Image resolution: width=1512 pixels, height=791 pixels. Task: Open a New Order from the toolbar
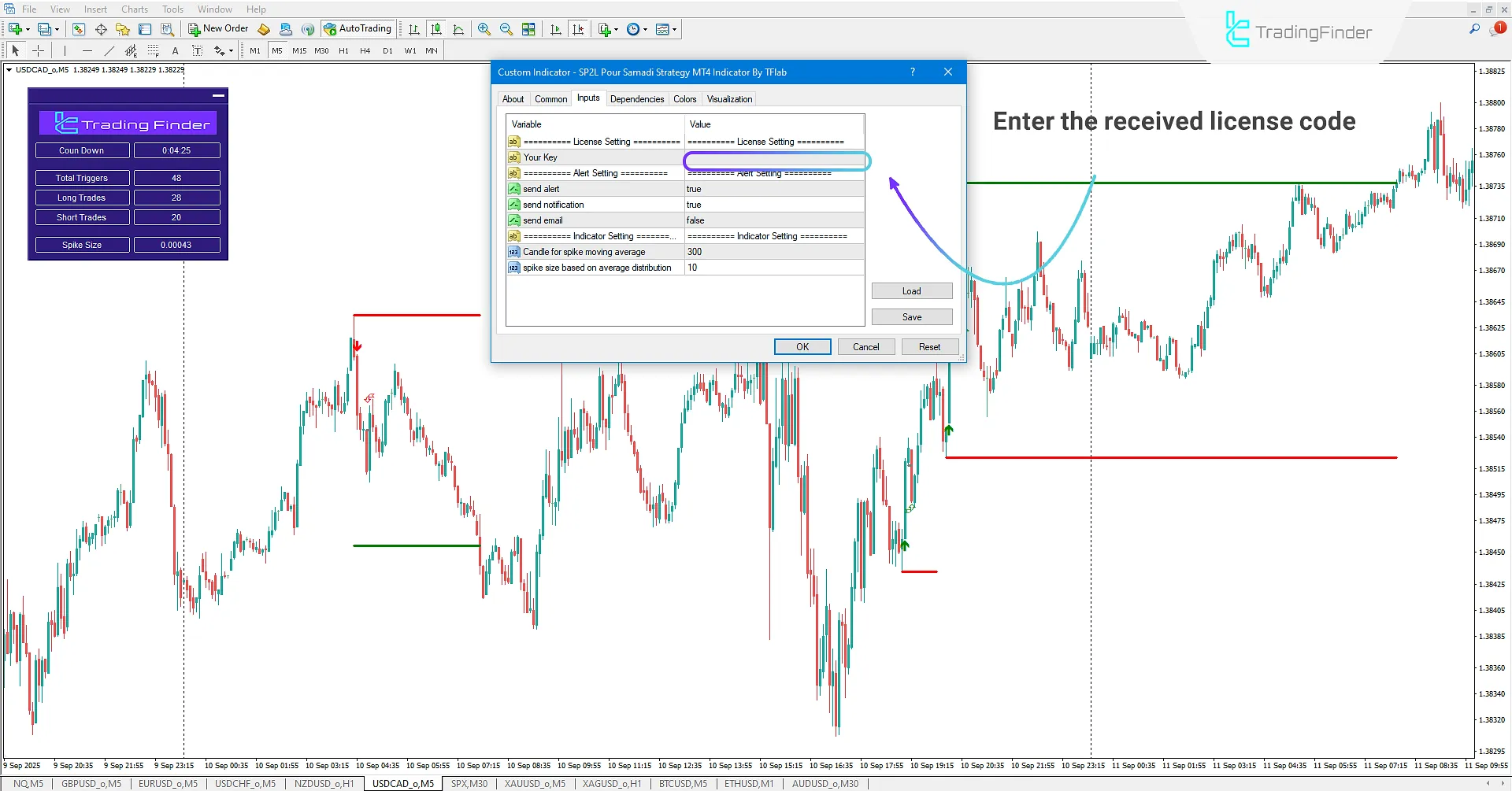217,28
